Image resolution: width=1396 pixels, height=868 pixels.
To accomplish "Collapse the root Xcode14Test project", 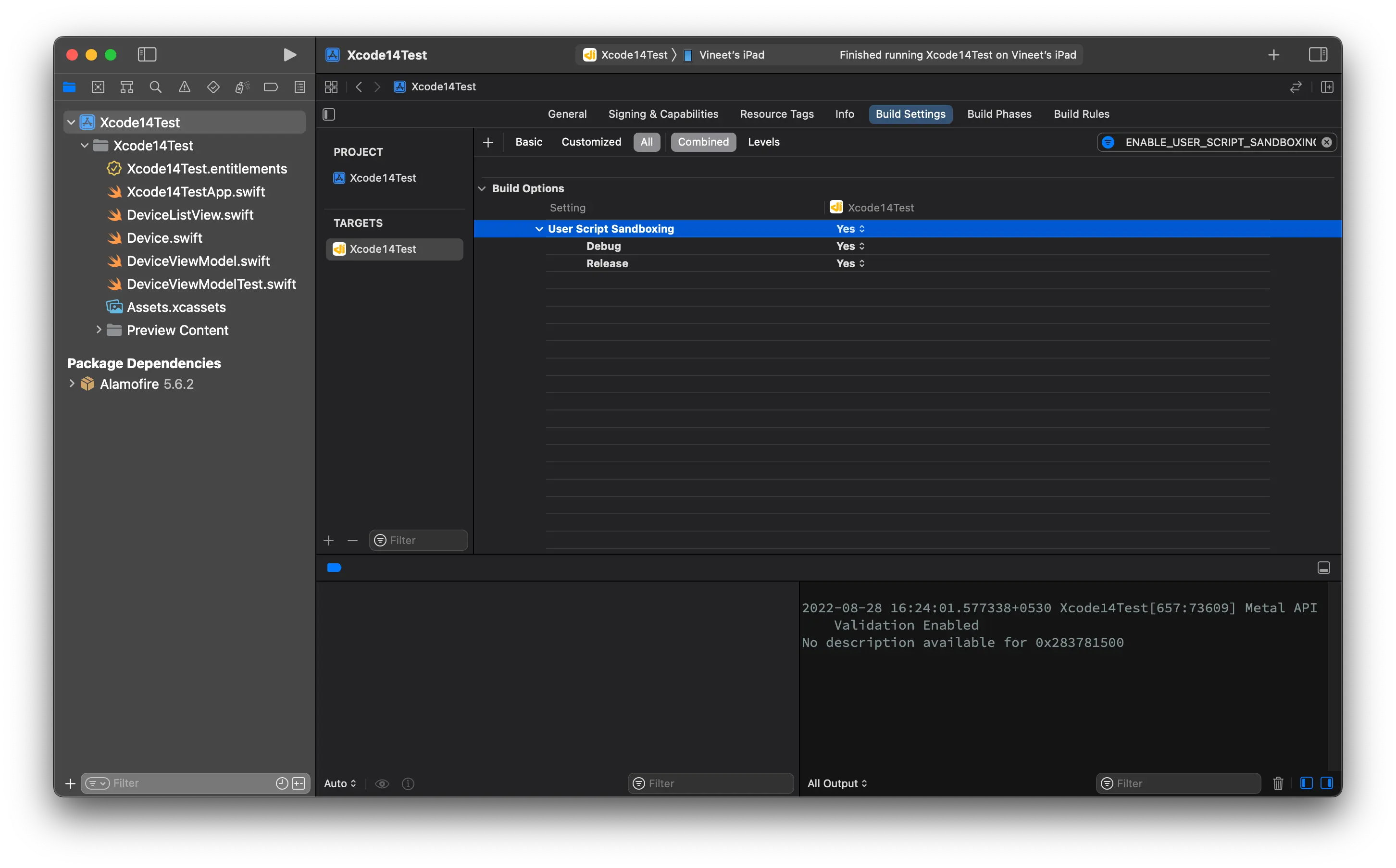I will pyautogui.click(x=71, y=122).
